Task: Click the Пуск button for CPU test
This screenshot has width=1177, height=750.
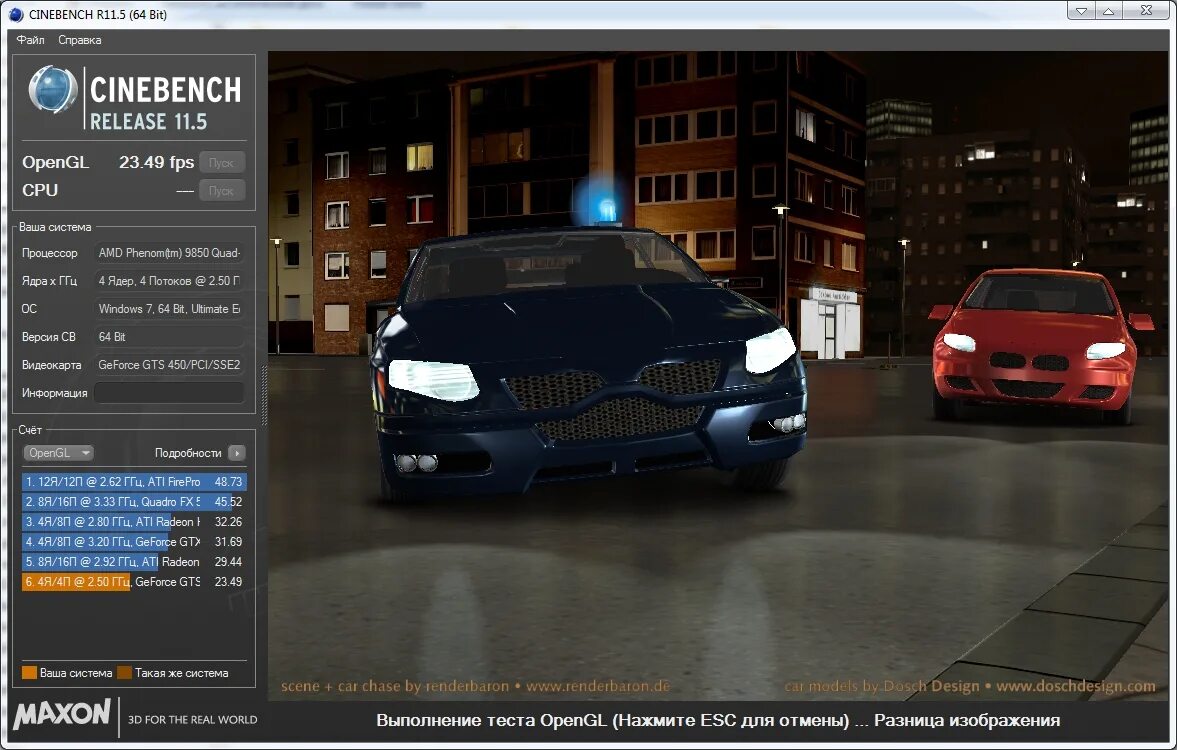Action: 221,191
